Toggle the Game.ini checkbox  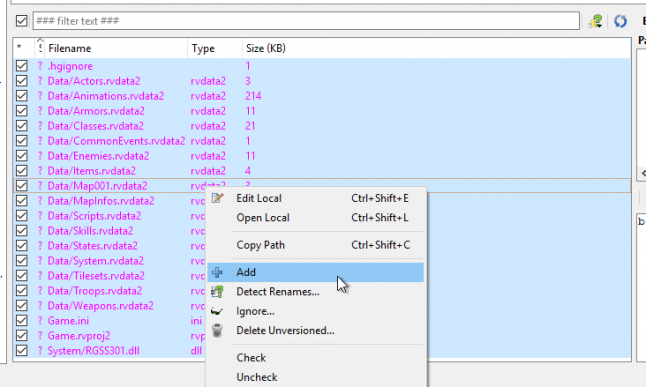21,321
